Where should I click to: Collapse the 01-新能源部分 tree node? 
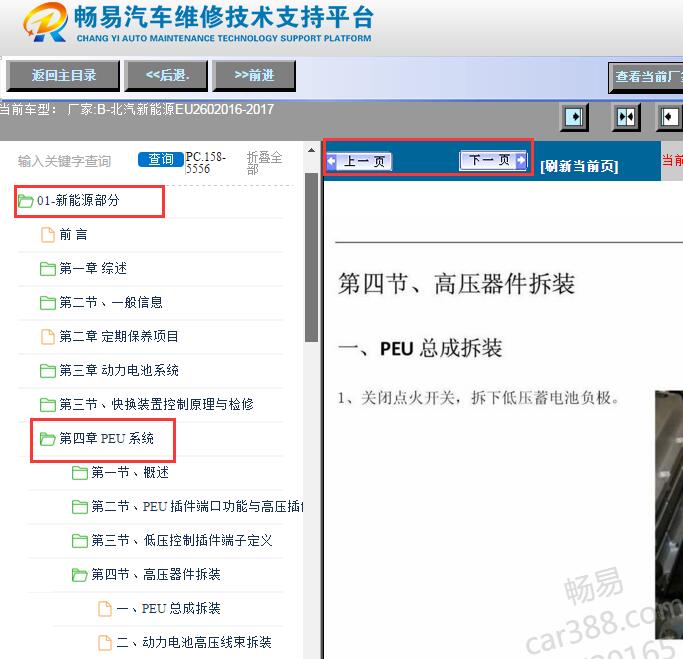pos(78,201)
